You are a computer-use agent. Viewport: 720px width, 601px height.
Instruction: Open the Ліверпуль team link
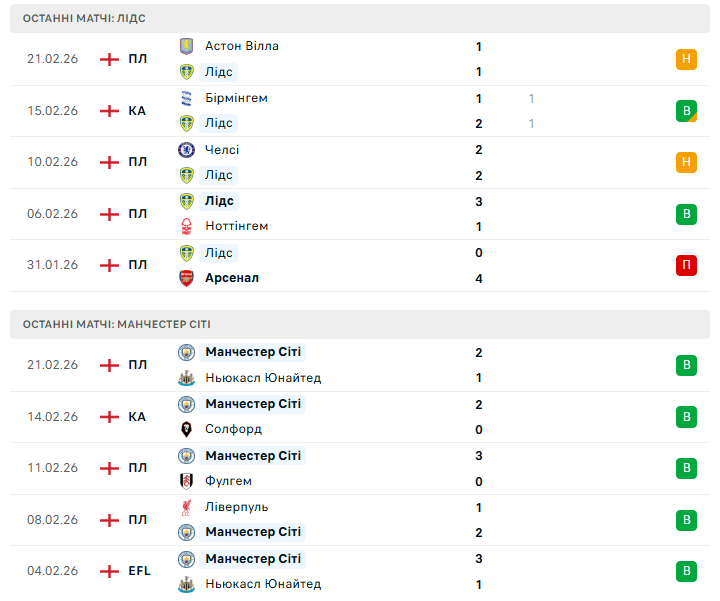236,507
